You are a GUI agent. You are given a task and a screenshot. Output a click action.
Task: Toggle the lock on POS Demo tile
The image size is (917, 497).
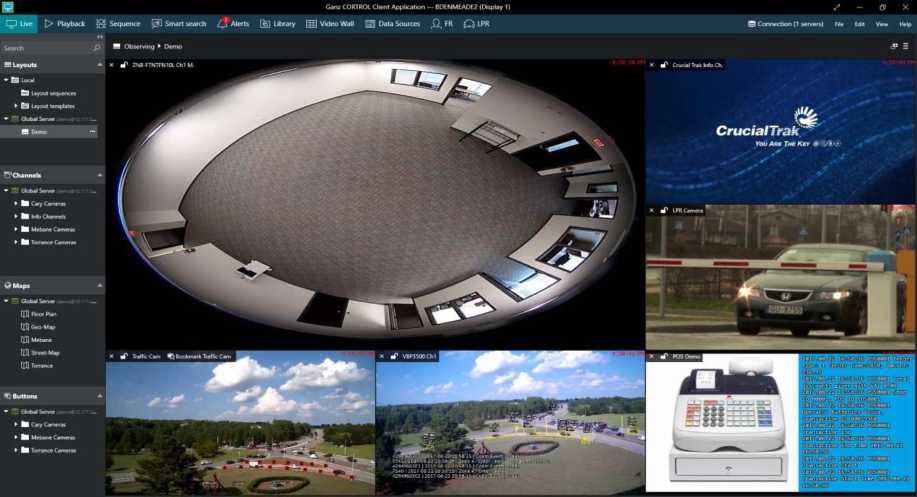(x=663, y=356)
